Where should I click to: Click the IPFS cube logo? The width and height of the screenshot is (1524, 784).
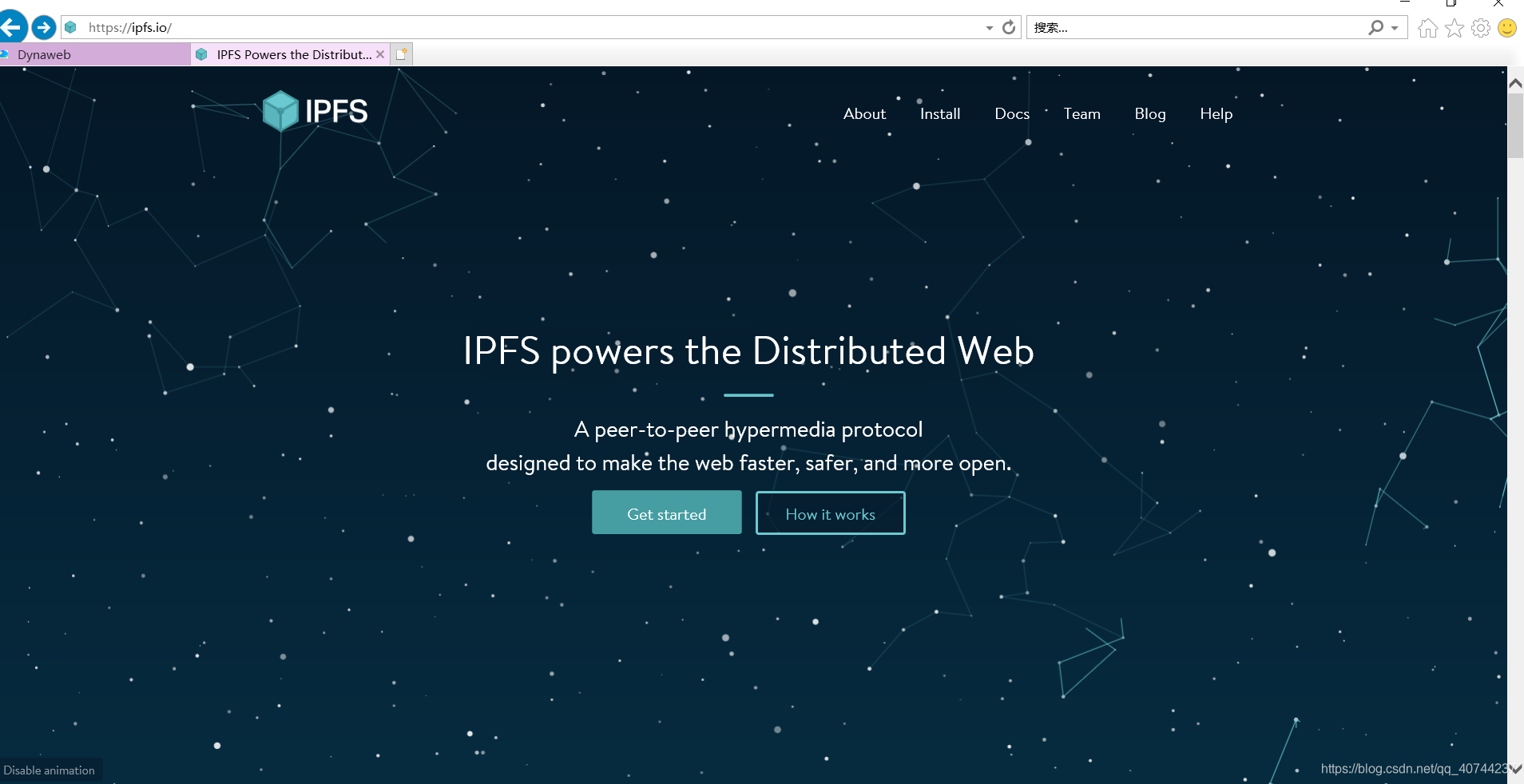point(280,111)
